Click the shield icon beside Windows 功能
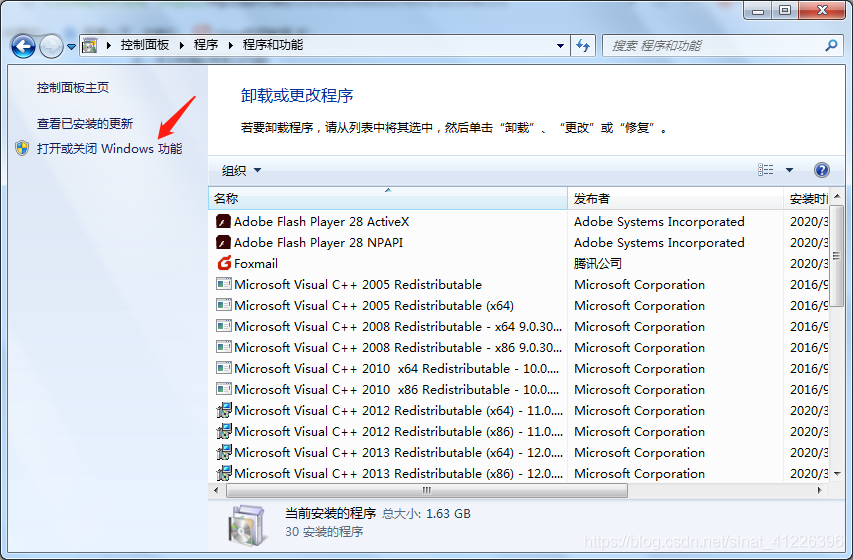Screen dimensions: 853x560 coord(22,148)
